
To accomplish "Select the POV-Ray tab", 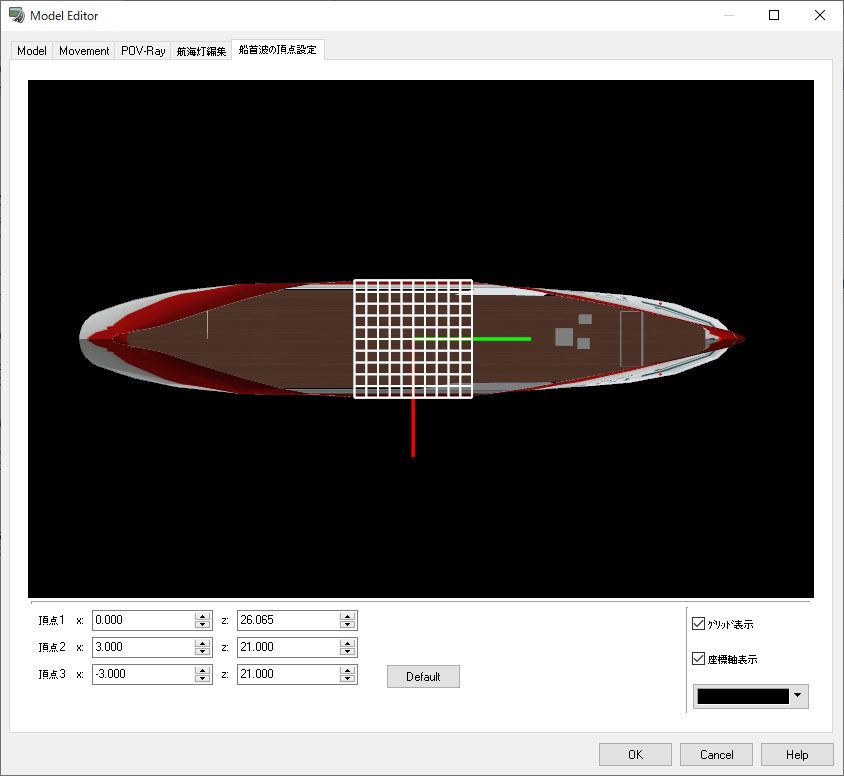I will point(143,51).
